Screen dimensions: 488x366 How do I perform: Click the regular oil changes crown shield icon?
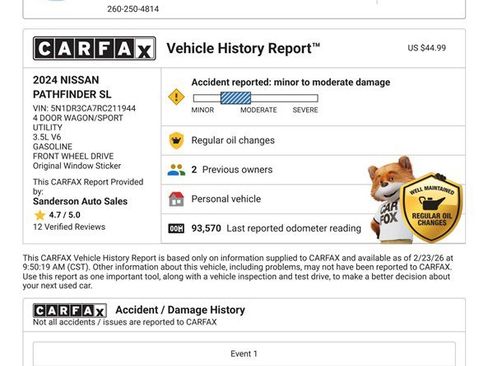pyautogui.click(x=176, y=140)
